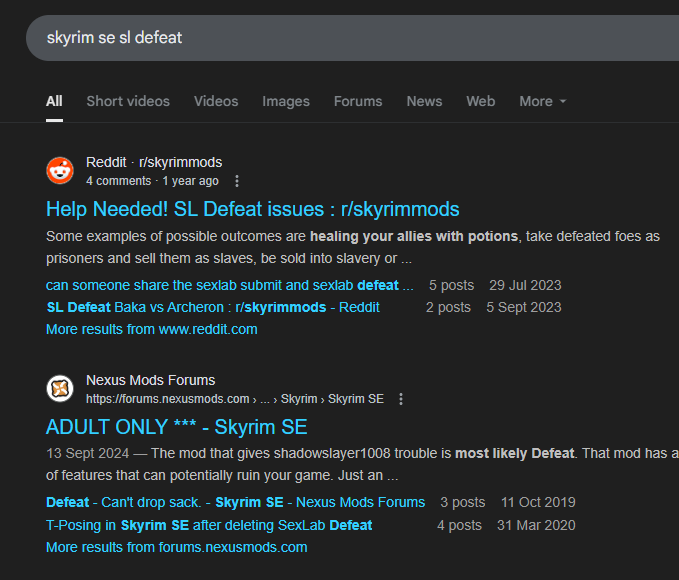Image resolution: width=679 pixels, height=580 pixels.
Task: Open 'Help Needed! SL Defeat issues' result
Action: click(x=252, y=209)
